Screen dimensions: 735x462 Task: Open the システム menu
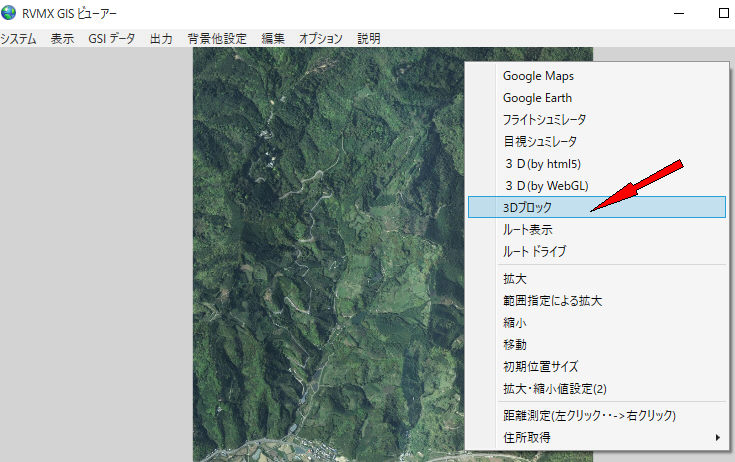click(18, 39)
